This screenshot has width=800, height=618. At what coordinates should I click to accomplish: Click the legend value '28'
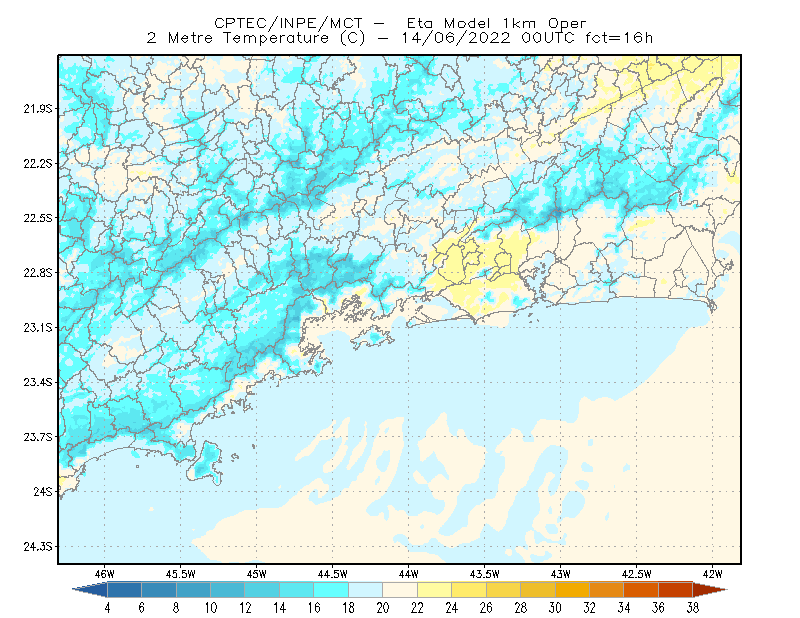pos(520,608)
